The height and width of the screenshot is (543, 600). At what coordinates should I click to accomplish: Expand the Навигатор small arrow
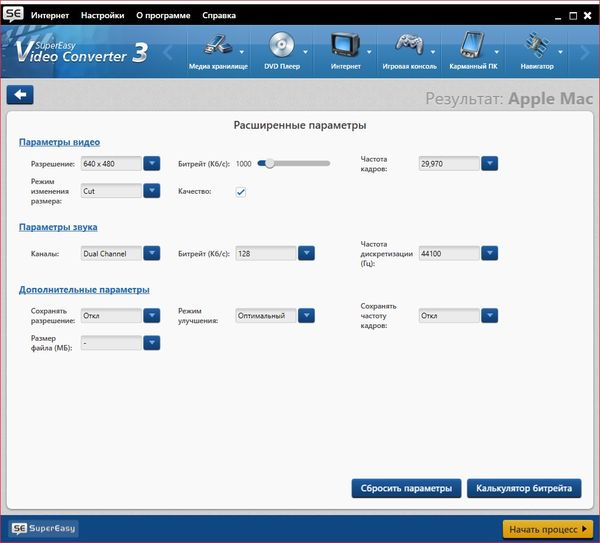tap(560, 52)
